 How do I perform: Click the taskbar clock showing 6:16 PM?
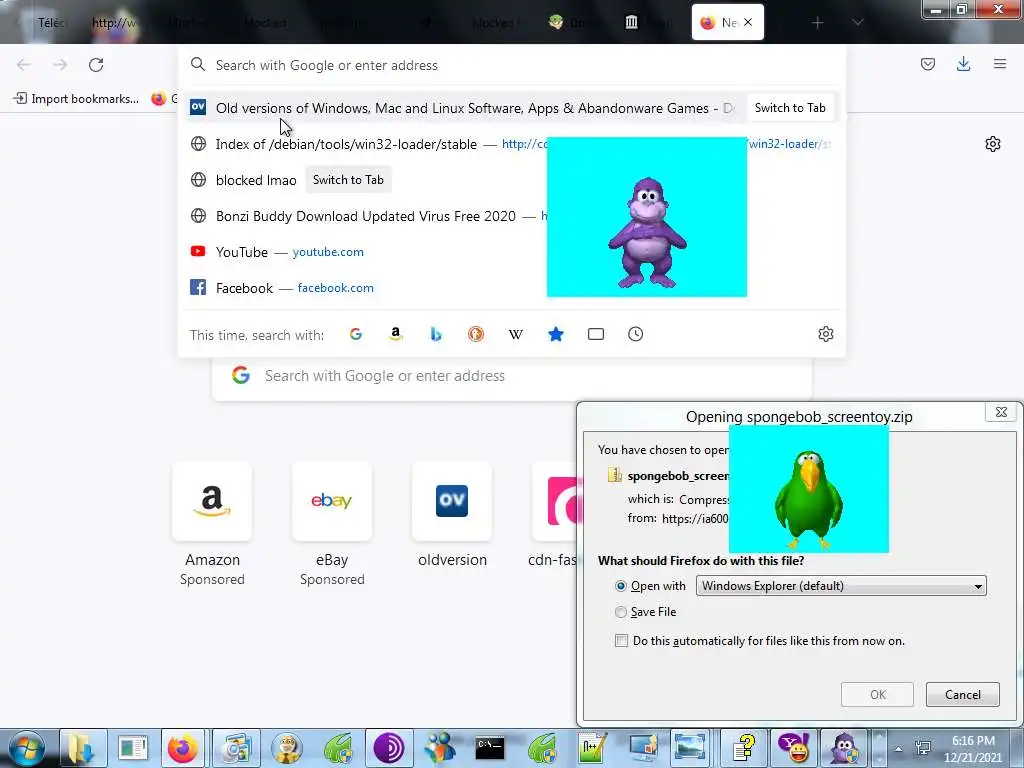[x=972, y=749]
